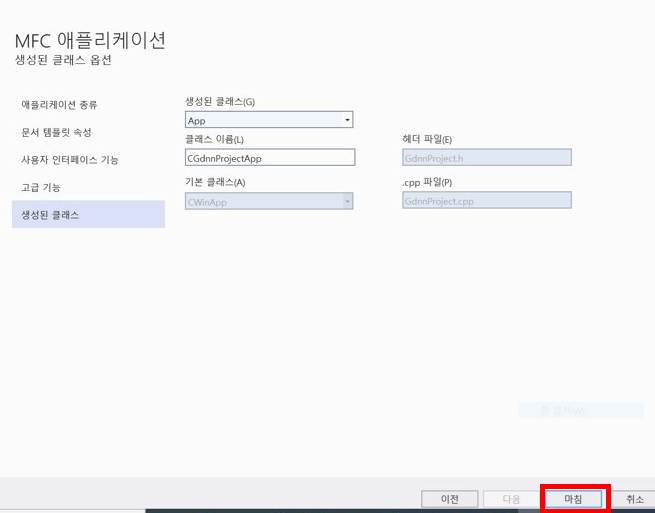
Task: Click the 기본 클래스(A) label
Action: tap(215, 182)
